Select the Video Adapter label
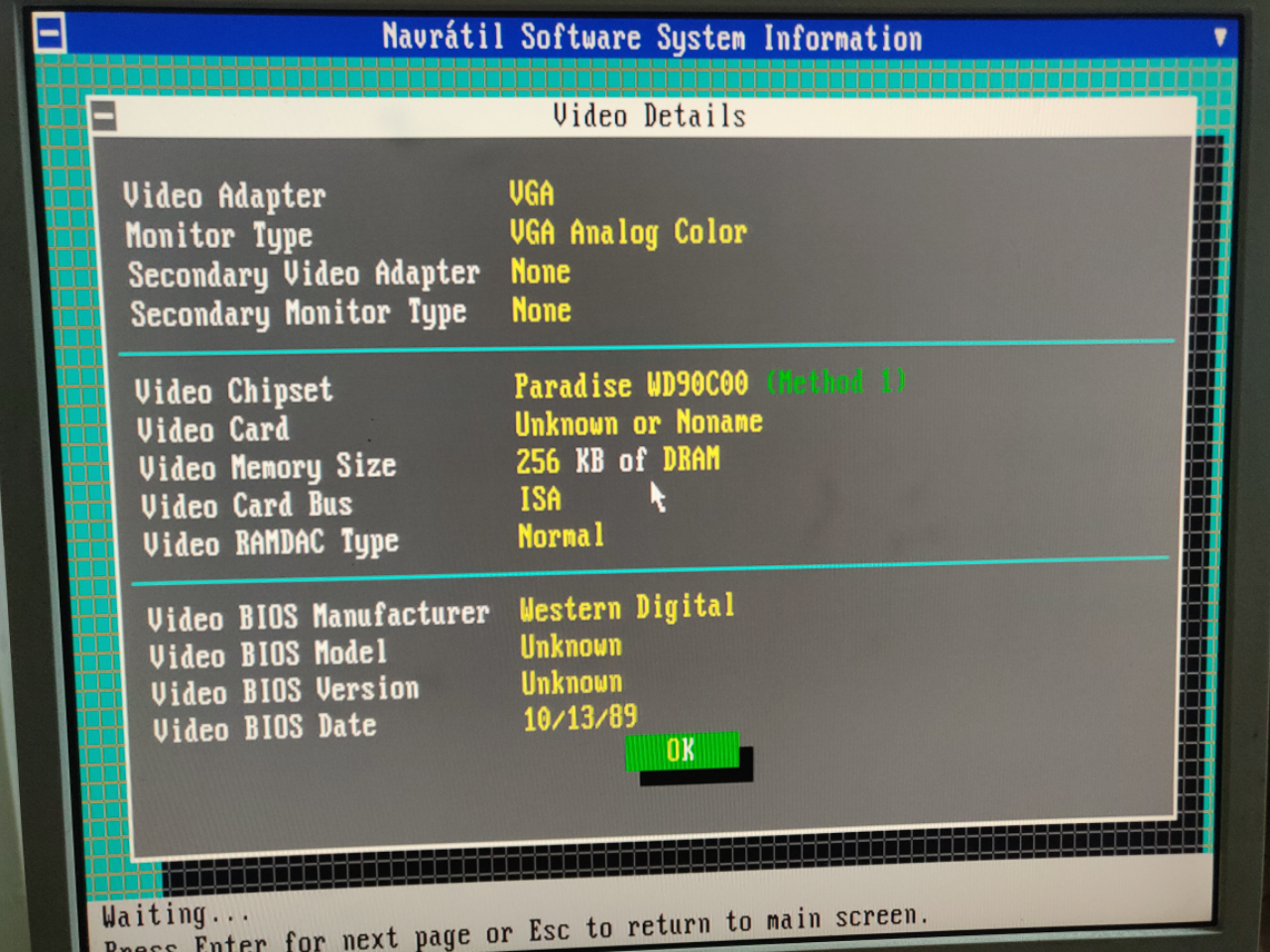This screenshot has width=1270, height=952. [224, 195]
